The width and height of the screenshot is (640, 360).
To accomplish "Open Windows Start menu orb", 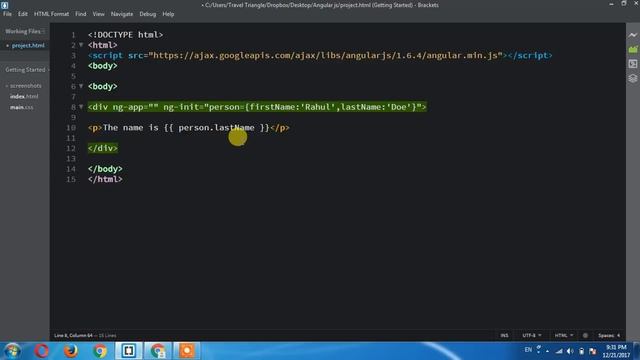I will pyautogui.click(x=12, y=351).
